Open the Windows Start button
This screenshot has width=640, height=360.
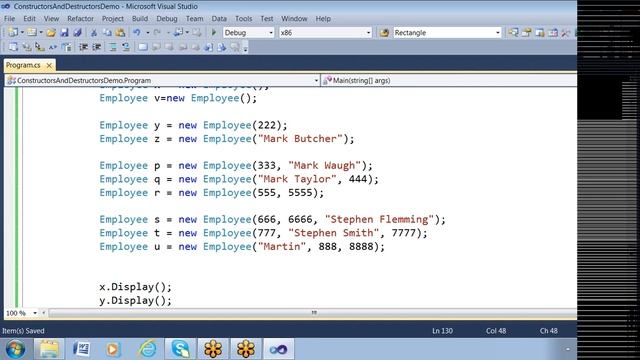16,349
